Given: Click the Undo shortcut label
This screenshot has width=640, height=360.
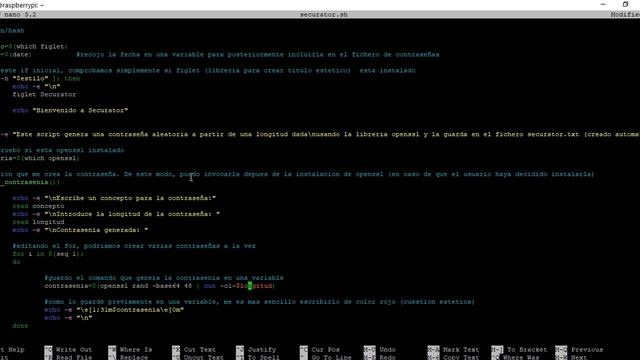Looking at the screenshot, I should coord(387,350).
